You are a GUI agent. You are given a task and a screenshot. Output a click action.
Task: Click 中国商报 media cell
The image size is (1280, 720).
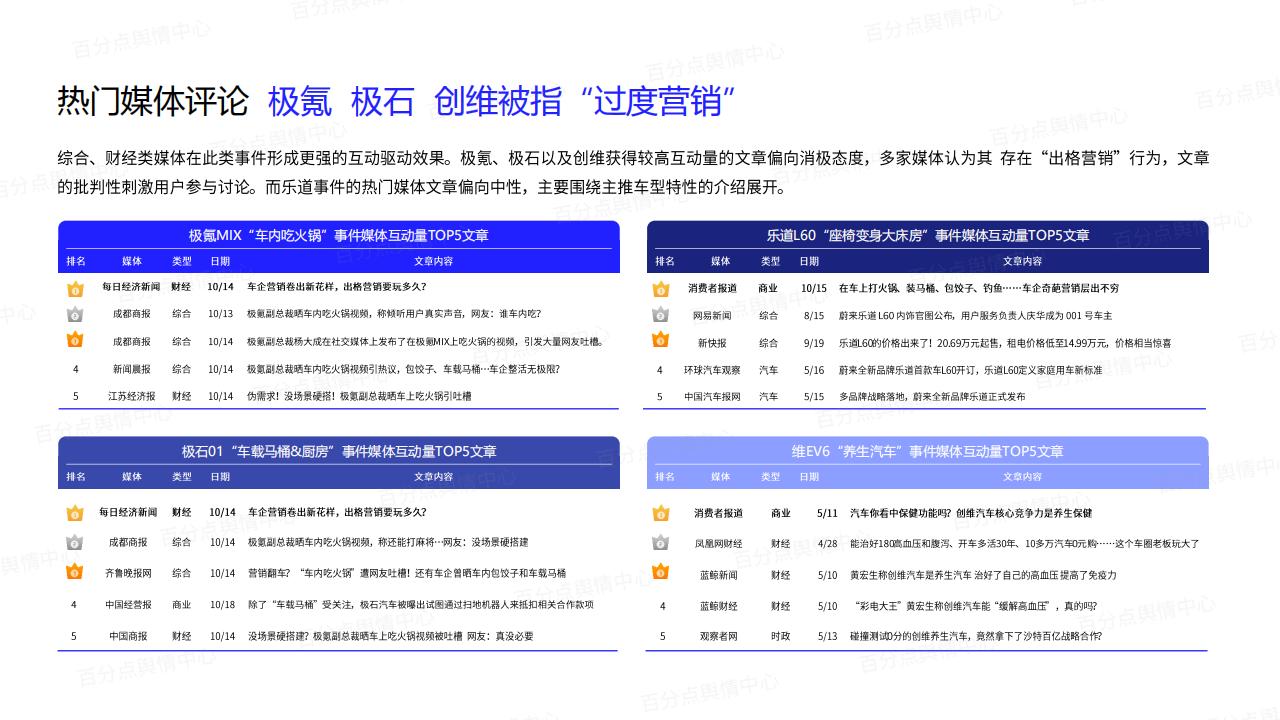[128, 636]
